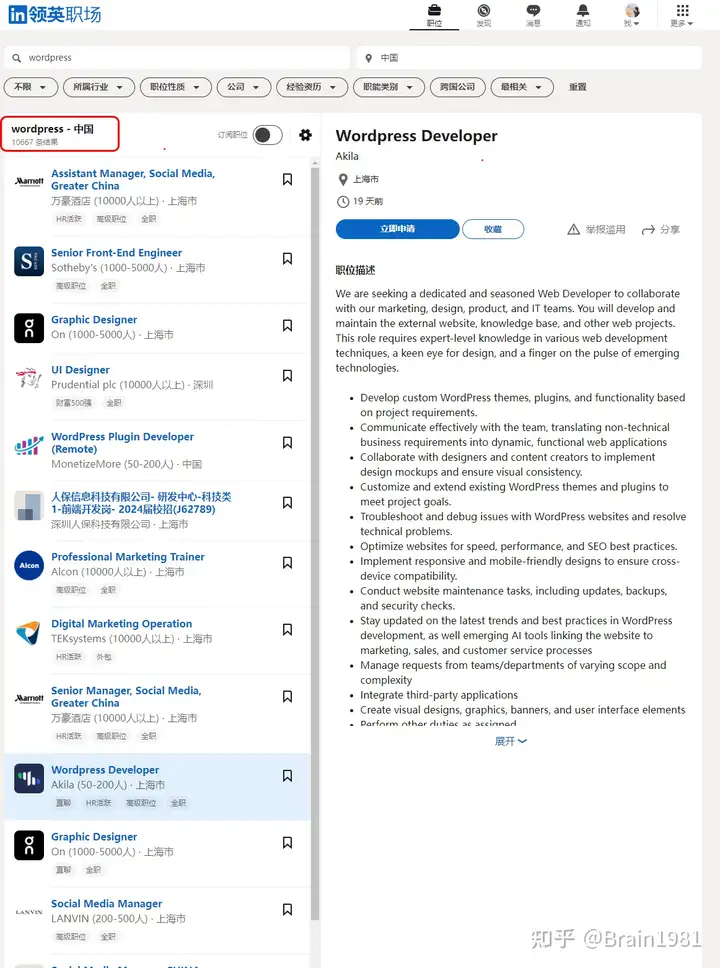Open Professional Marketing Trainer listing
Viewport: 720px width, 968px height.
pos(128,556)
